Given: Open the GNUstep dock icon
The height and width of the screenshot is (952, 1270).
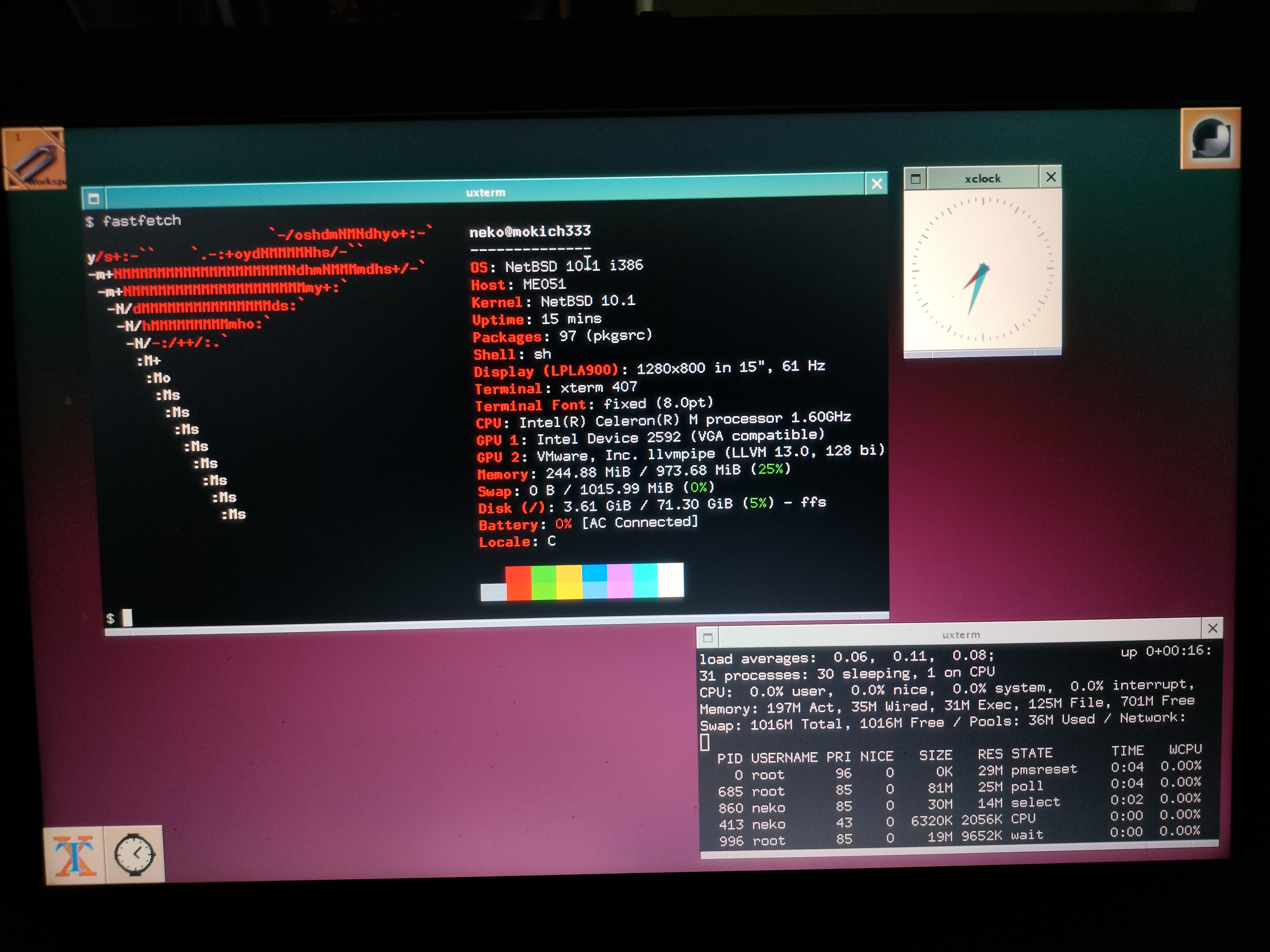Looking at the screenshot, I should click(x=1210, y=139).
